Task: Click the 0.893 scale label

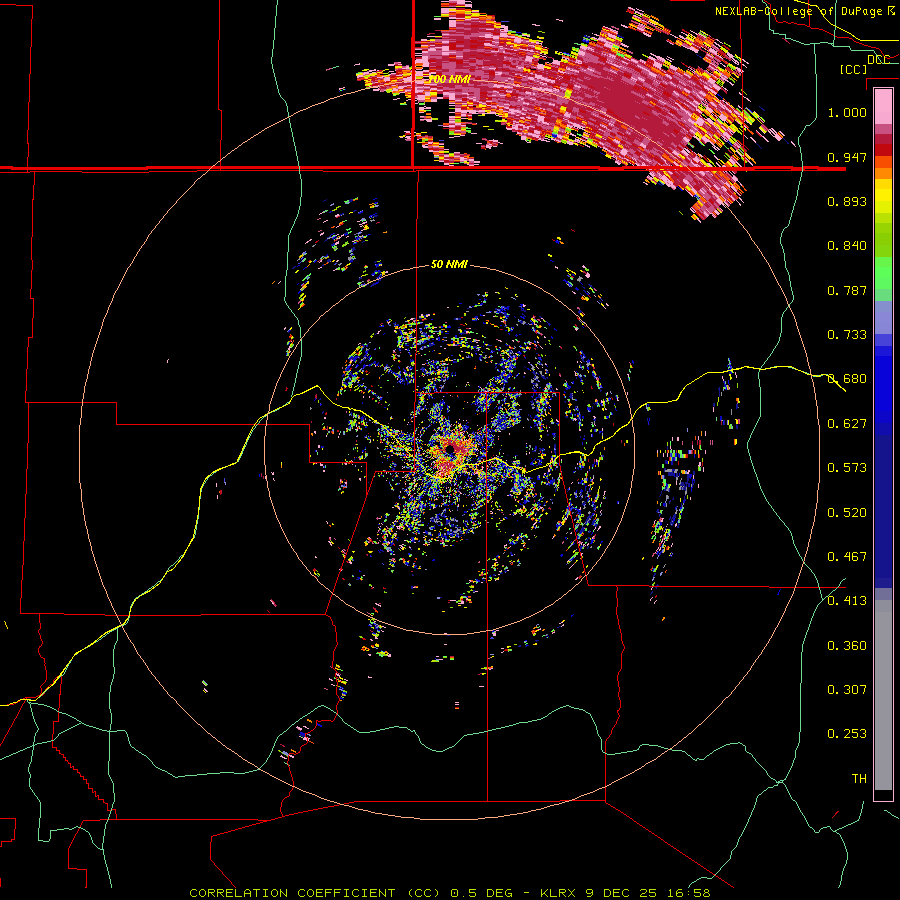Action: [847, 201]
